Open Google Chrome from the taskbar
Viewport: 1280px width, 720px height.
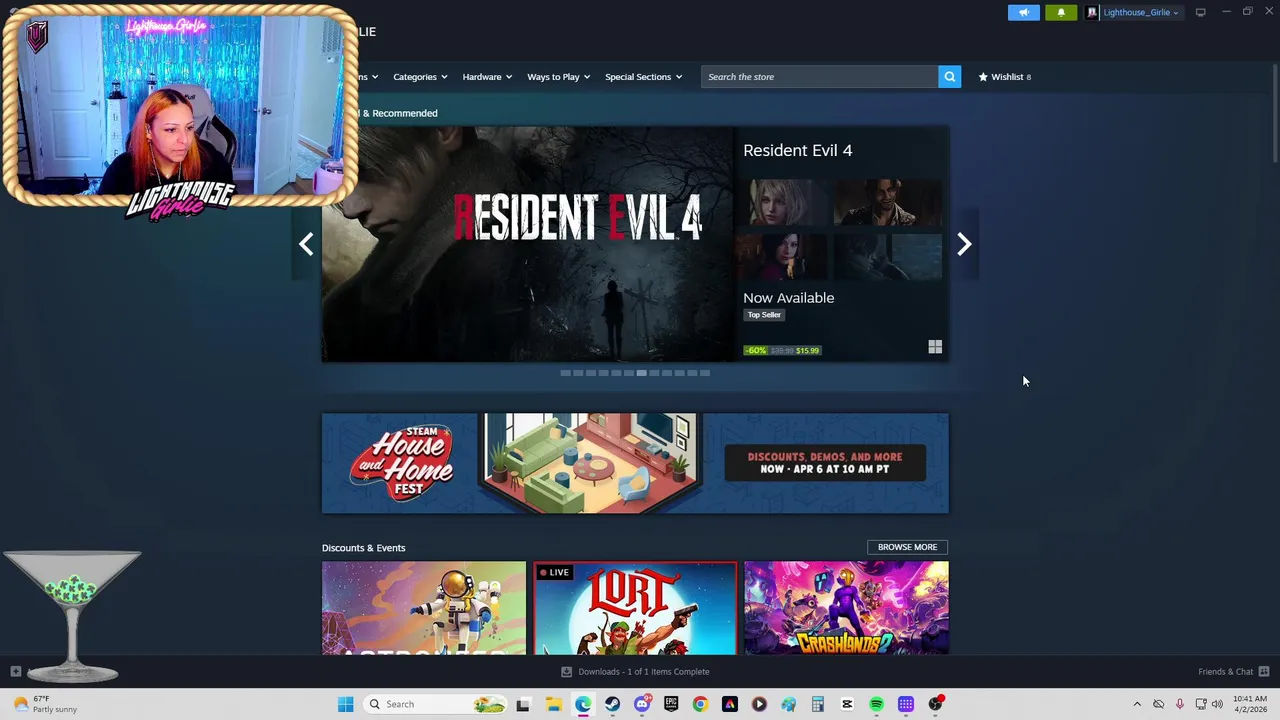[x=700, y=704]
